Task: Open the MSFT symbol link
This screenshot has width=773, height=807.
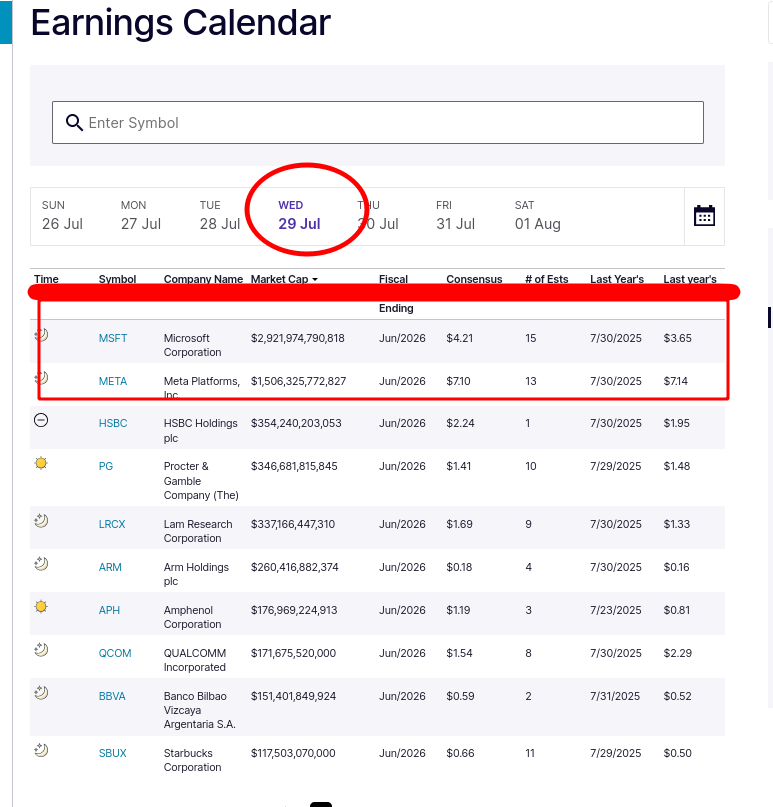Action: click(113, 338)
